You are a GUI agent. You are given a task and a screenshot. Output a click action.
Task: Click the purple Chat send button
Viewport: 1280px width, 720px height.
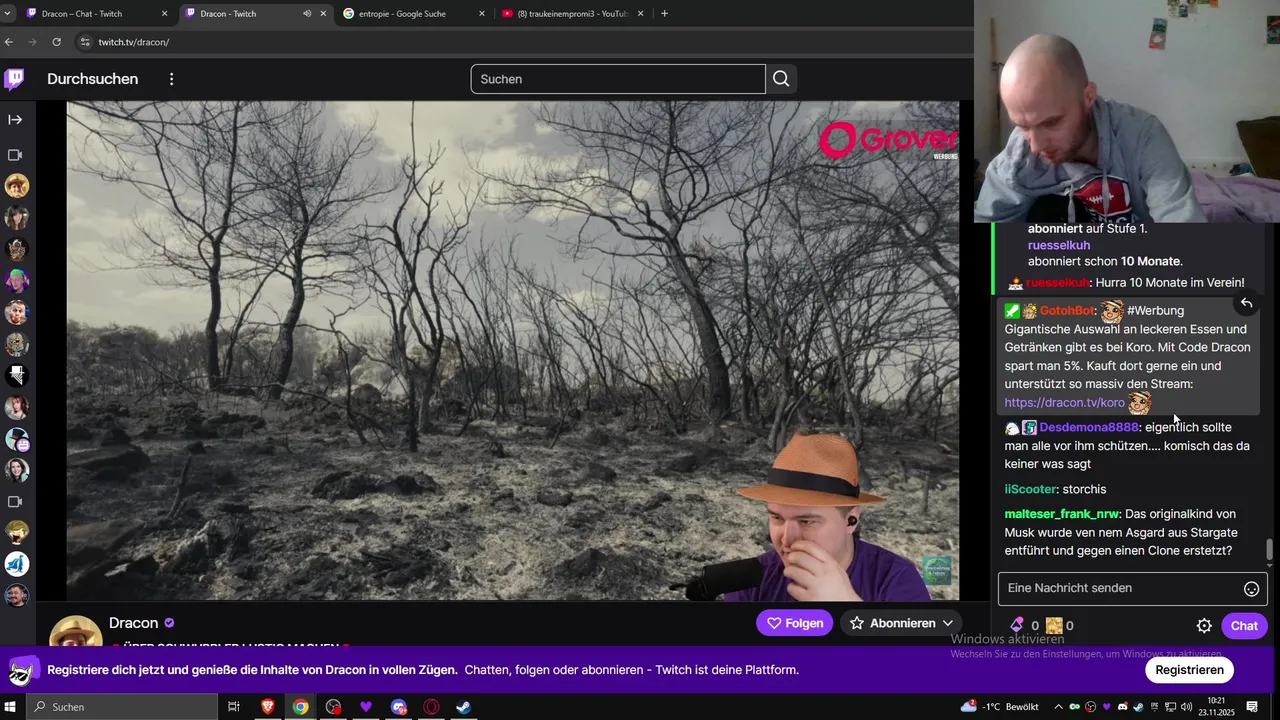pyautogui.click(x=1244, y=626)
